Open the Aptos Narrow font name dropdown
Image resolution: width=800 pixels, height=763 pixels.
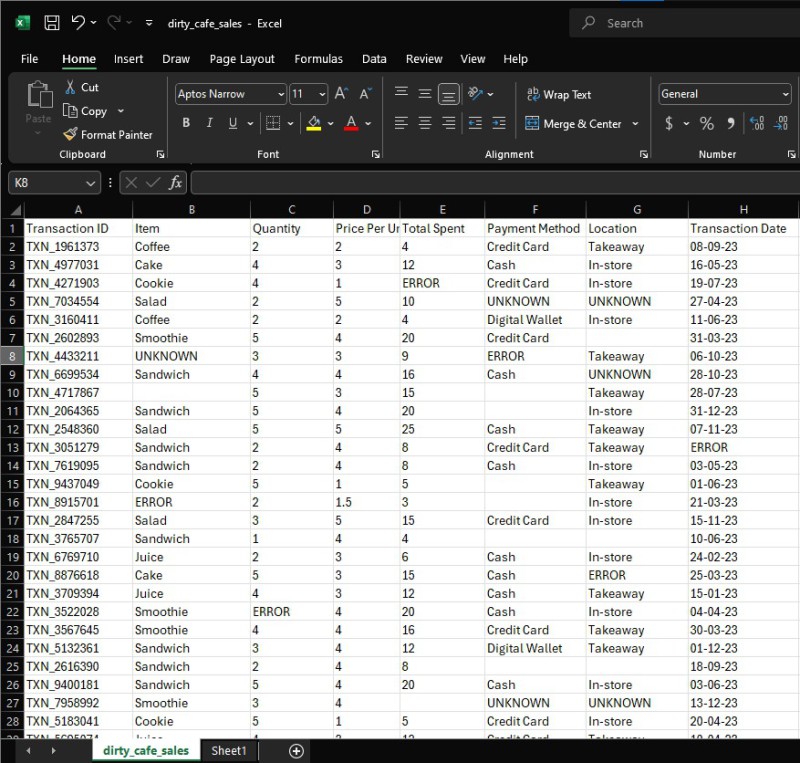[x=281, y=94]
